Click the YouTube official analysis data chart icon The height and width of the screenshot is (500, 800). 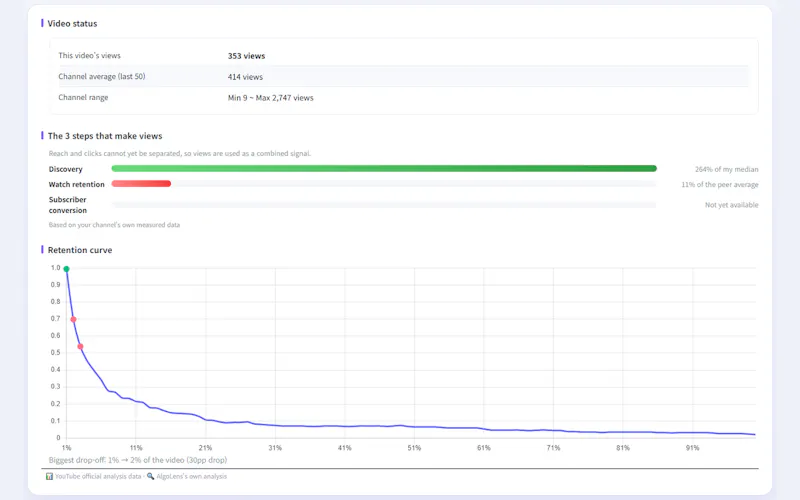tap(49, 477)
